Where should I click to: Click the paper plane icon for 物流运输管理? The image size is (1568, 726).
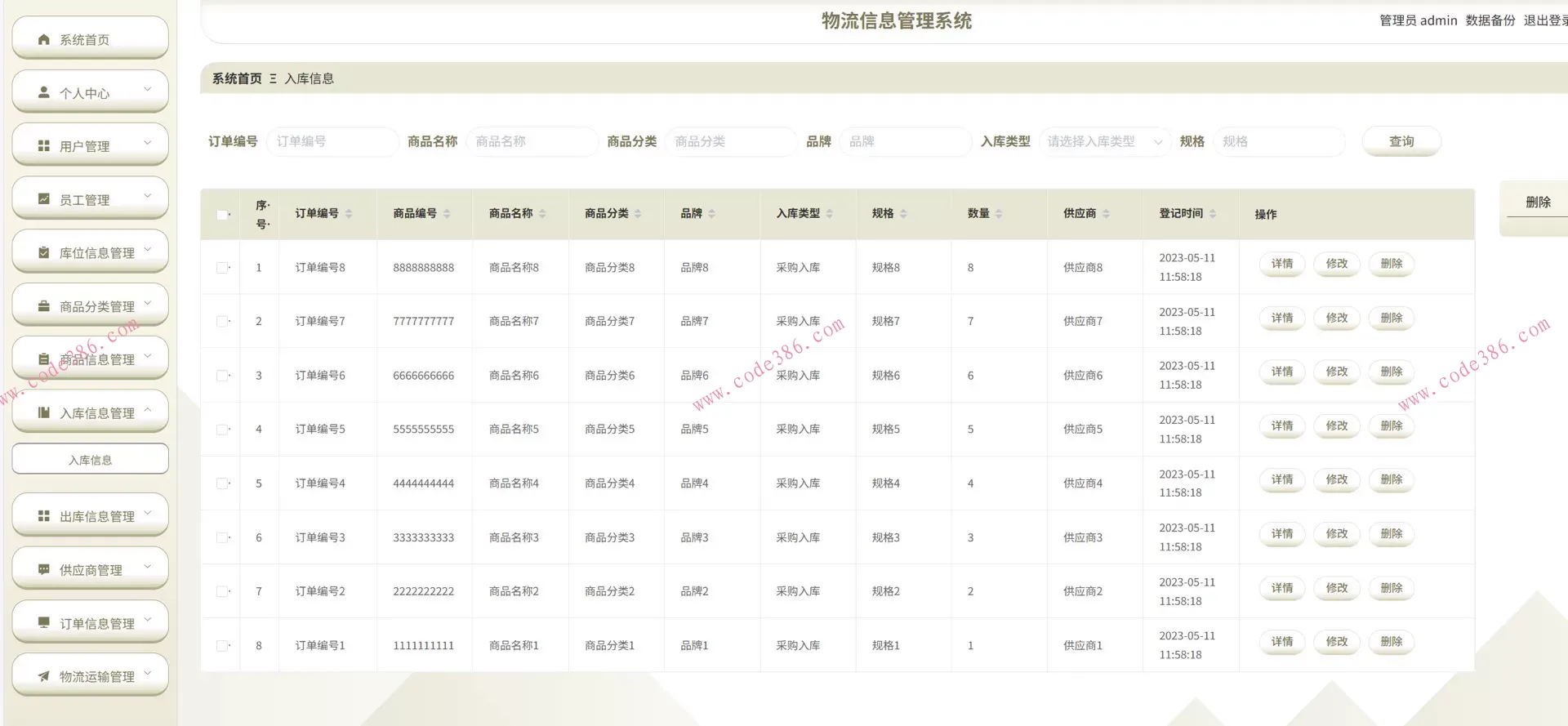(x=44, y=676)
